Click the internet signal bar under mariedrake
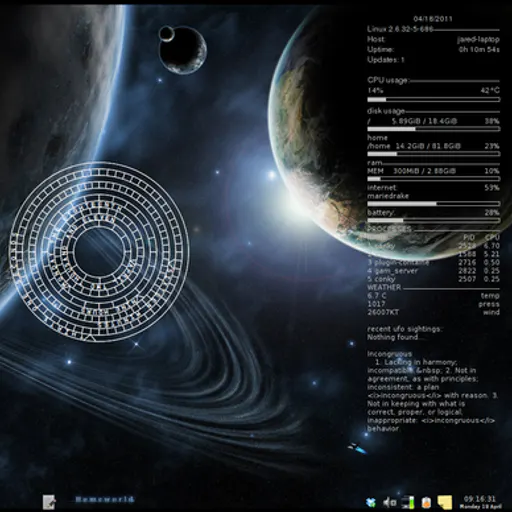512x512 pixels. [x=433, y=204]
